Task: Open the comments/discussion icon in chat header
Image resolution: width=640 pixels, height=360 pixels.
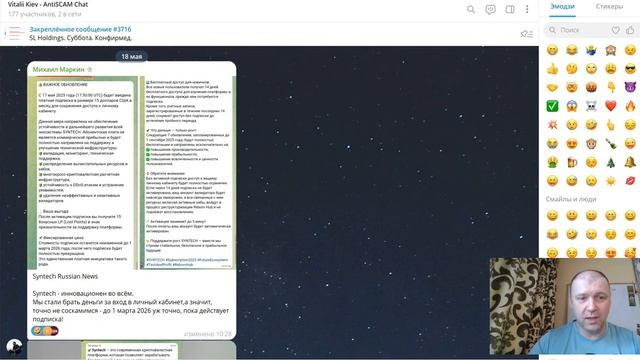Action: coord(490,9)
